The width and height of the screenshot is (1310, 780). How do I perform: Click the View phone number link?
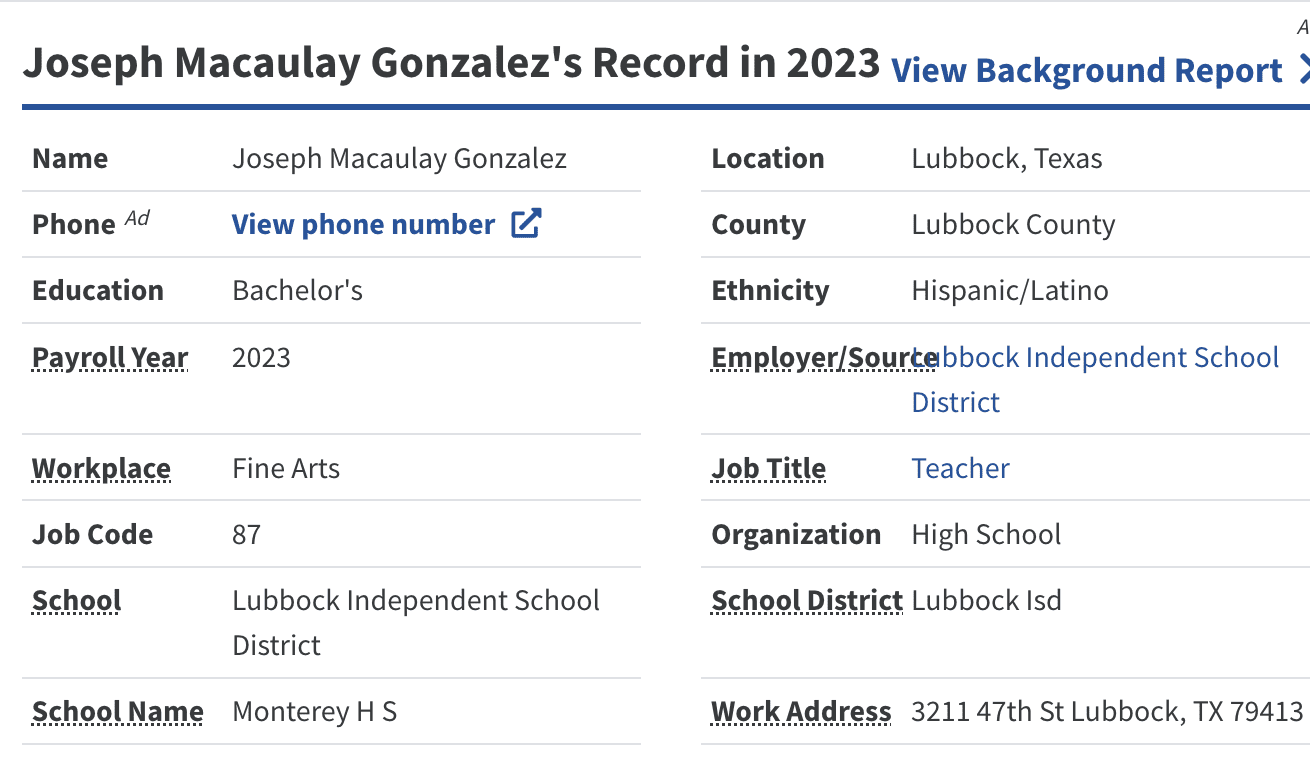pos(363,224)
